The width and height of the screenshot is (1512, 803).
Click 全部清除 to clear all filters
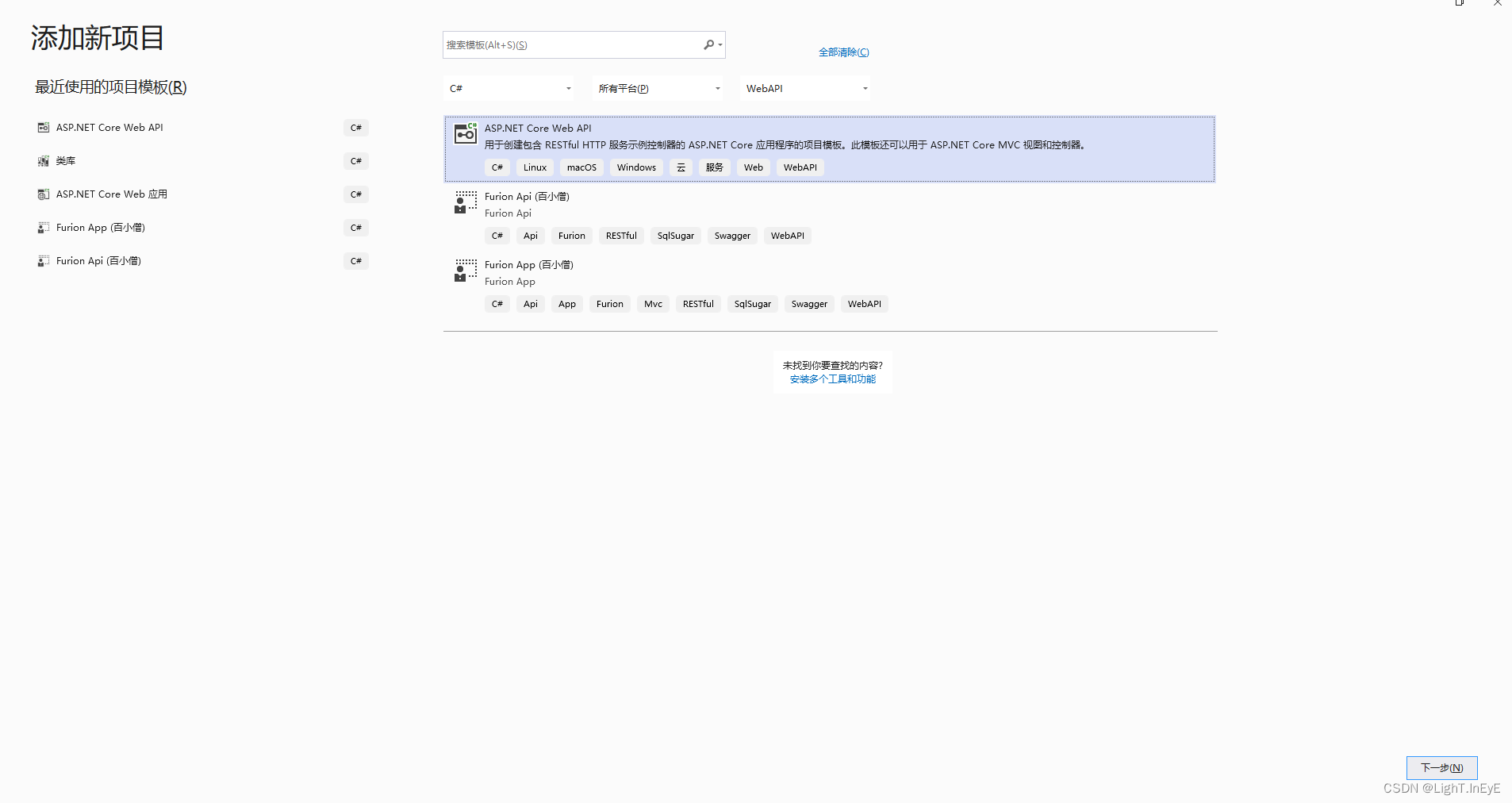(844, 52)
